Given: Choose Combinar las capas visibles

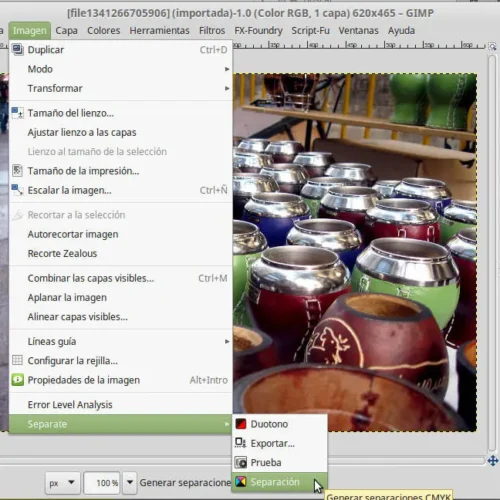Looking at the screenshot, I should 120,278.
